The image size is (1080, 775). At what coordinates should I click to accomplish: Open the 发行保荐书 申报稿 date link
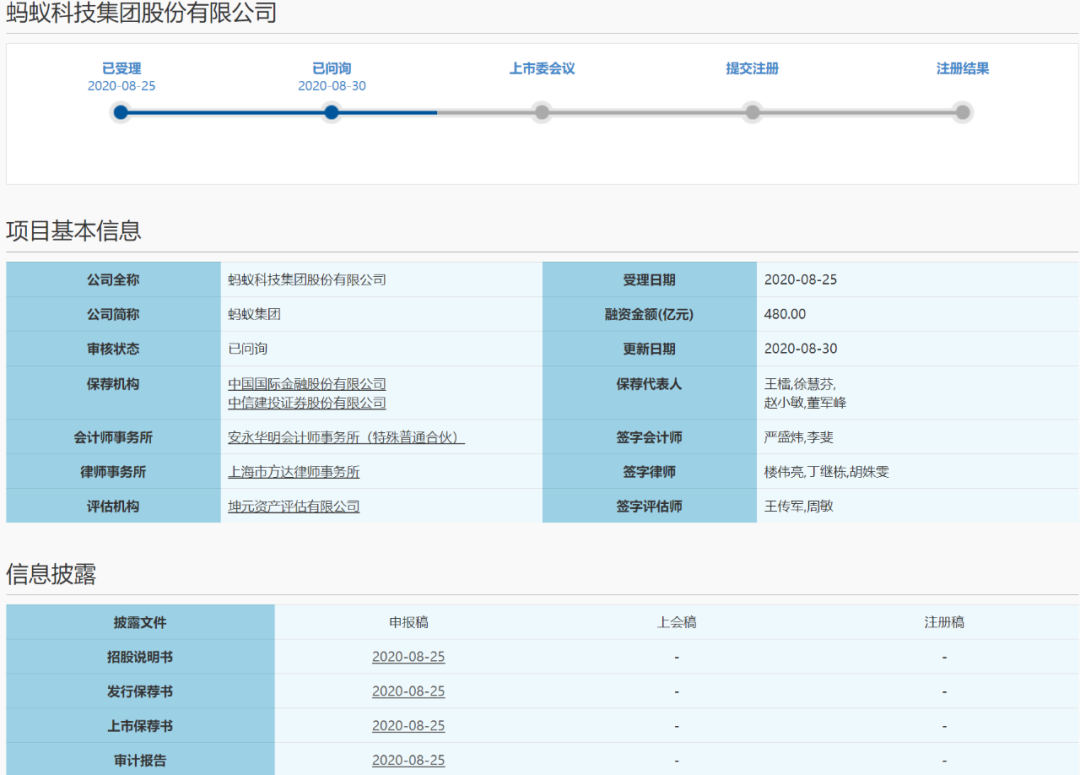click(408, 691)
